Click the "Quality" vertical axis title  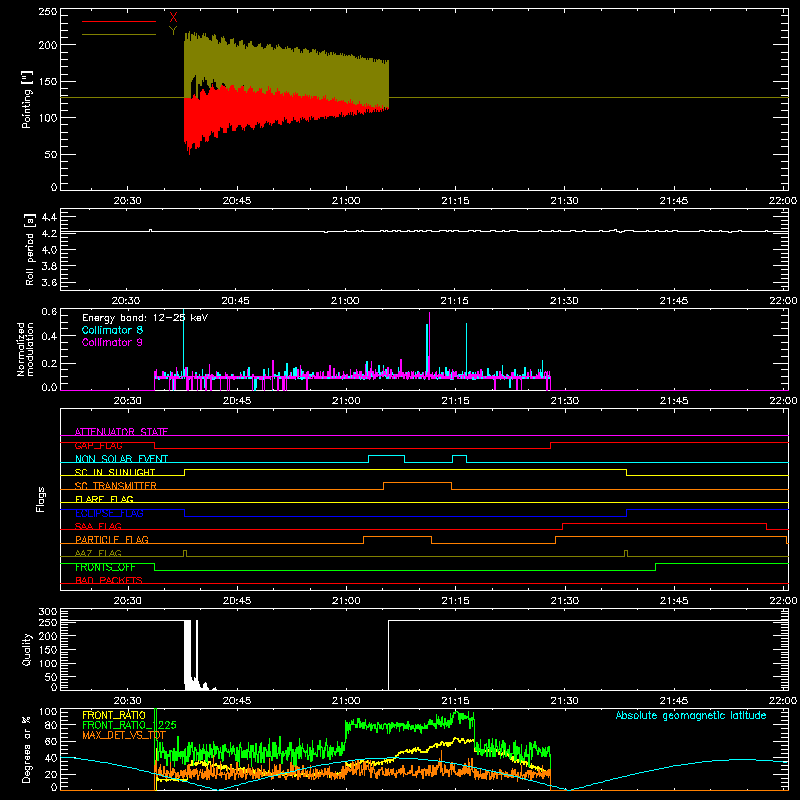click(x=27, y=649)
